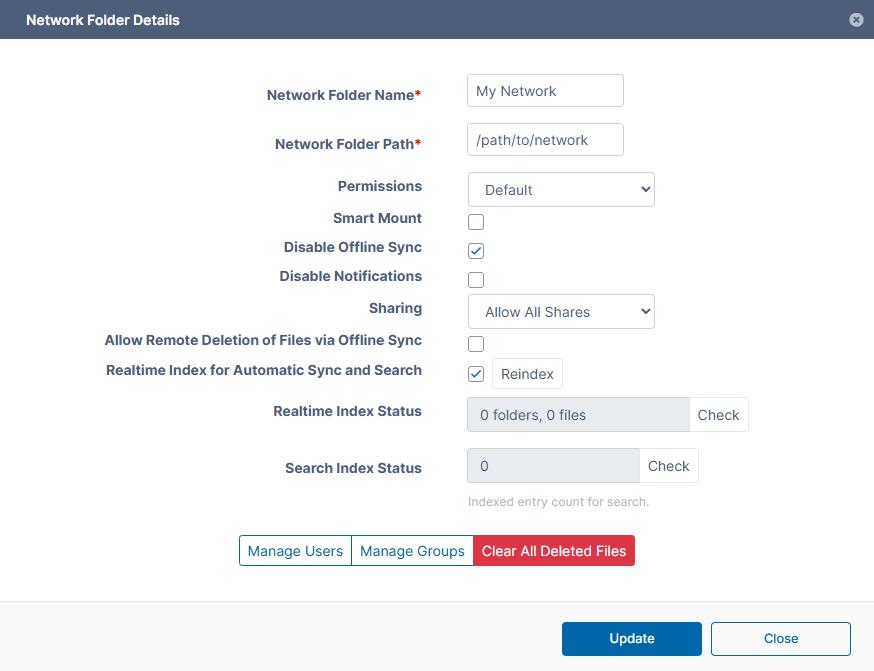This screenshot has width=874, height=671.
Task: Uncheck the Disable Offline Sync checkbox
Action: coord(476,251)
